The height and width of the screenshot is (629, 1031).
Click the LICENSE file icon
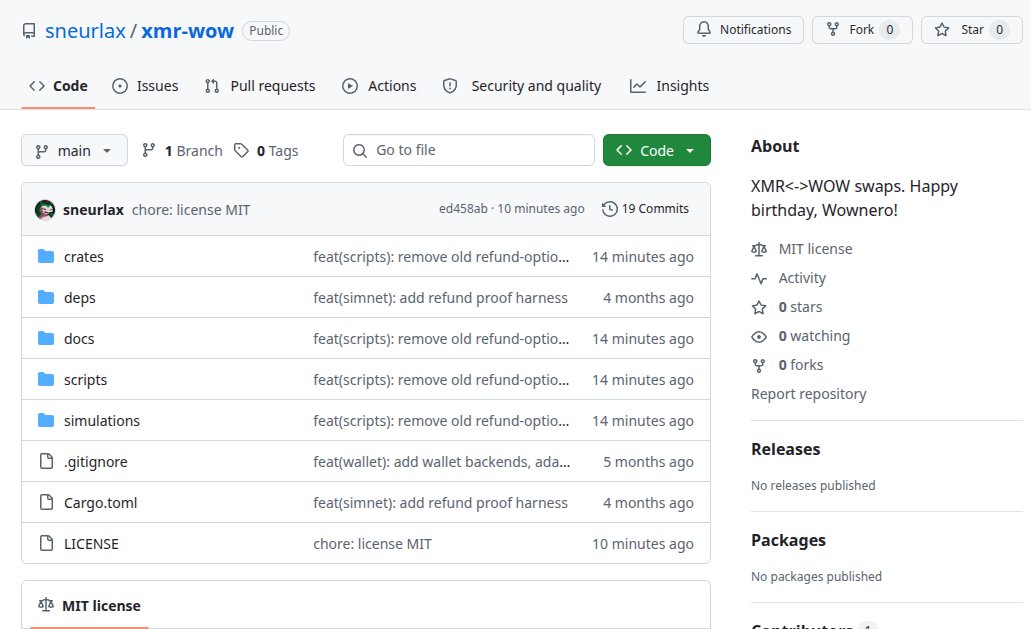(x=46, y=544)
